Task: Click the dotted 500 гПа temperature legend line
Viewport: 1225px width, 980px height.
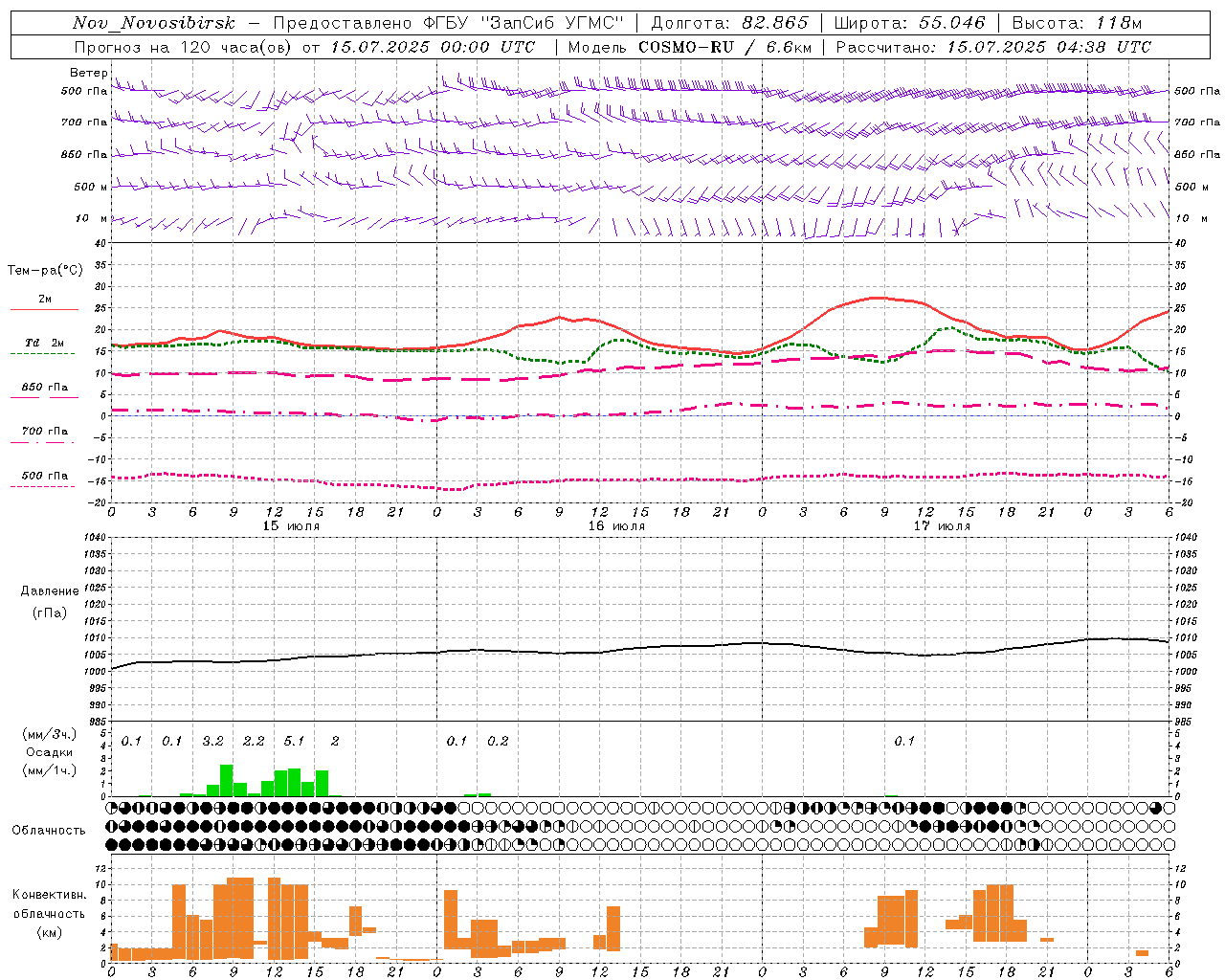Action: click(42, 486)
